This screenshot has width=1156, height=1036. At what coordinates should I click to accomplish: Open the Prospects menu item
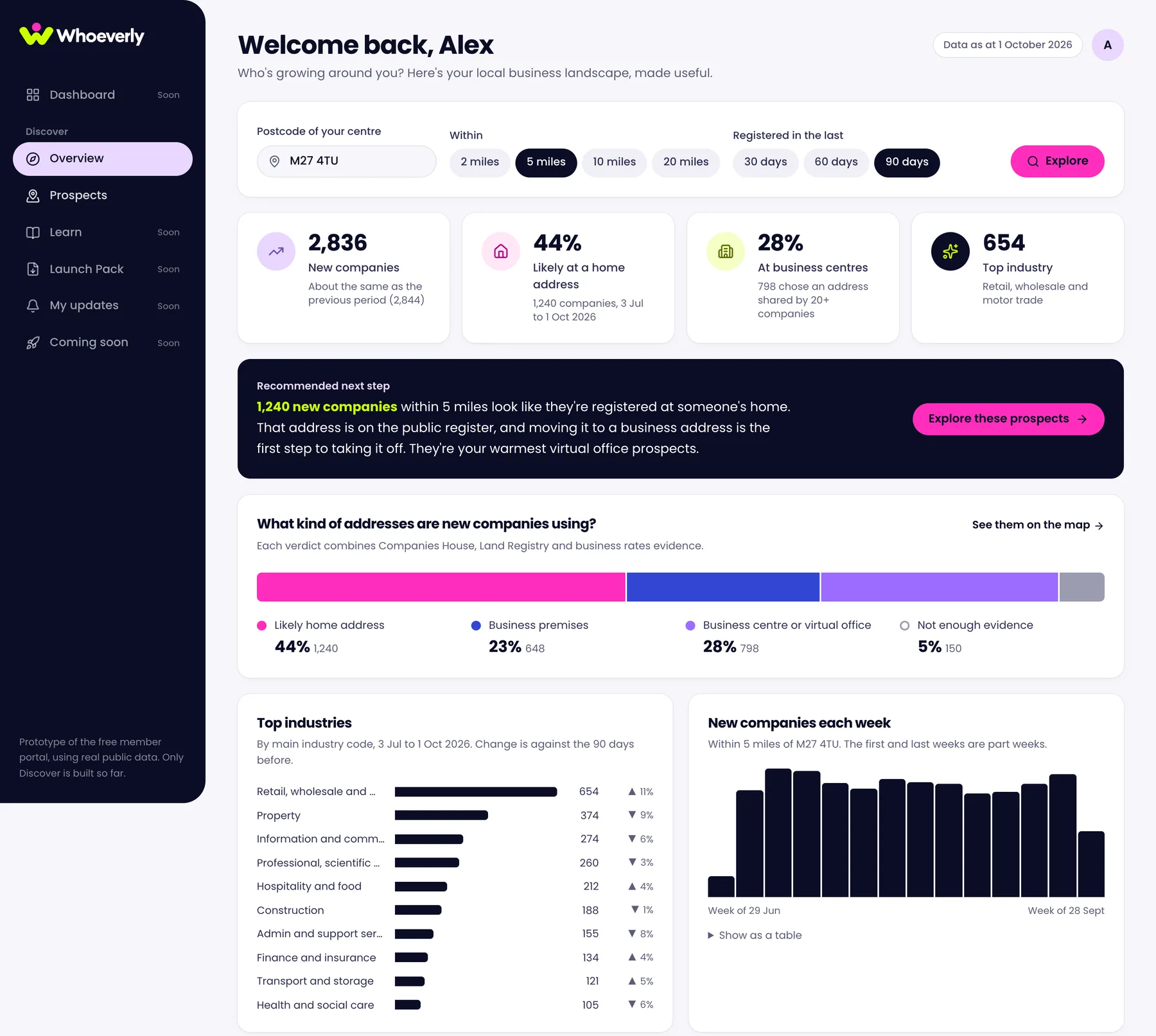pos(103,196)
